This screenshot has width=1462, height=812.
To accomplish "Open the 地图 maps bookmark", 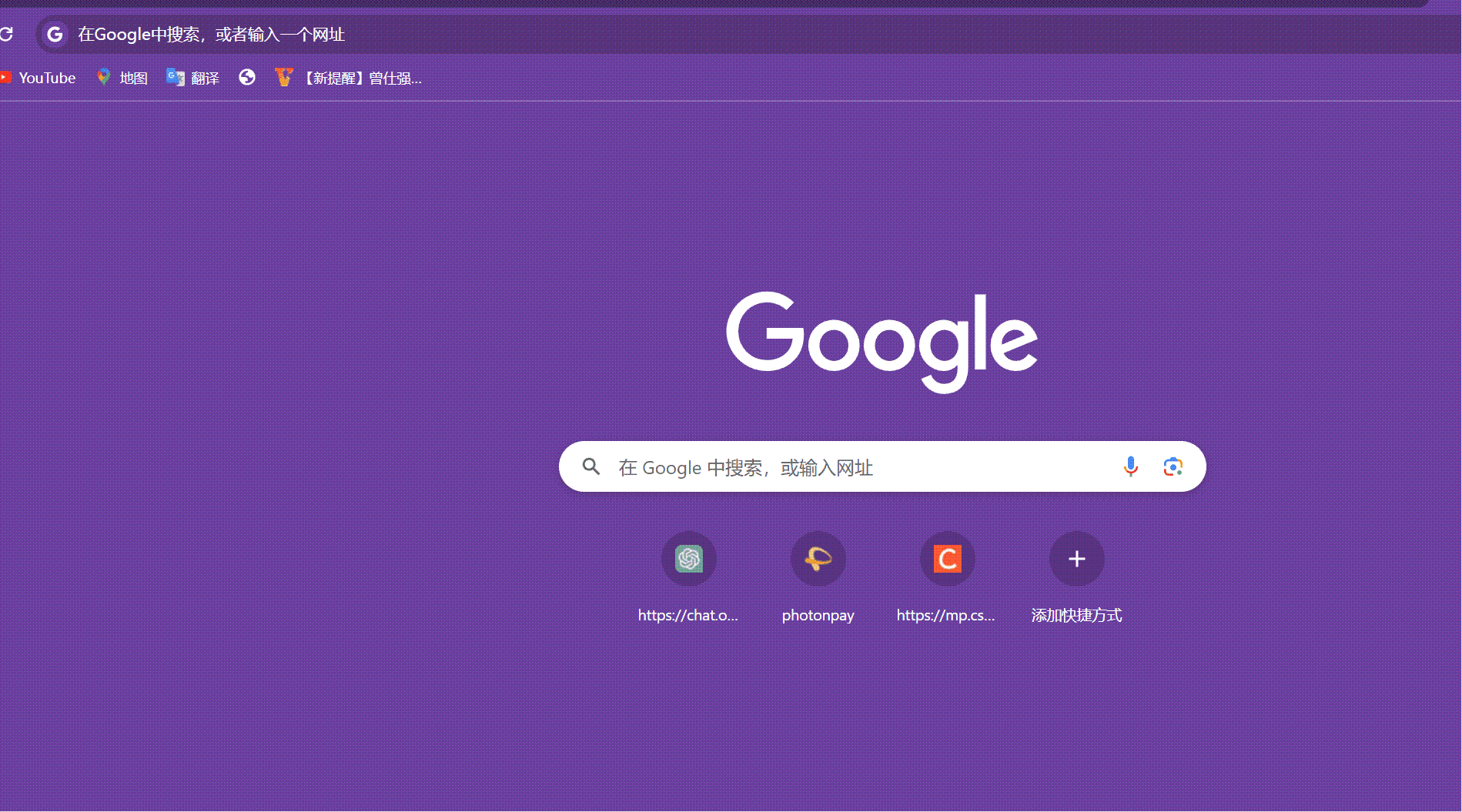I will 122,78.
